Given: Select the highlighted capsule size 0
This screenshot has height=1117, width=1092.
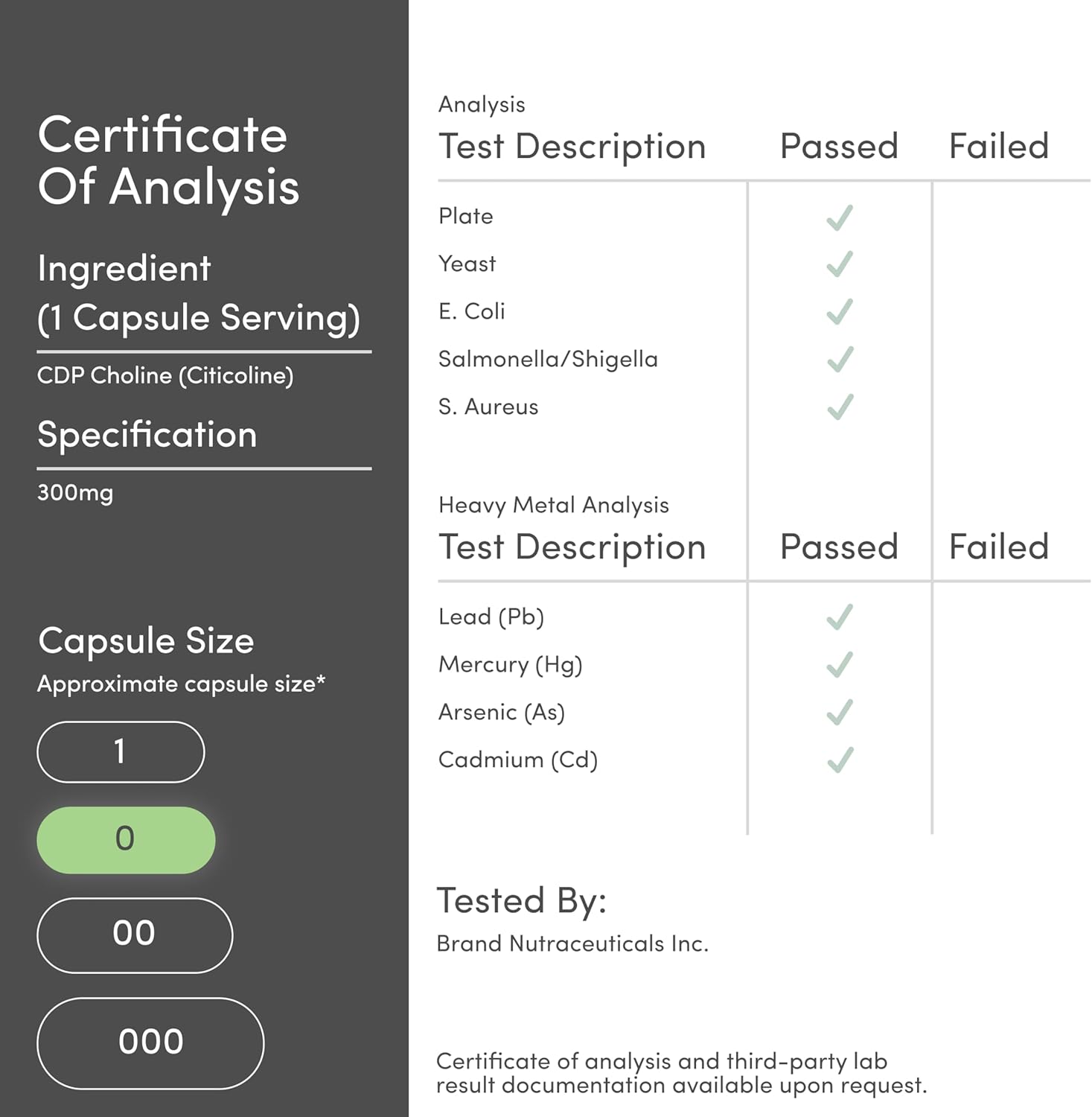Looking at the screenshot, I should [x=126, y=840].
